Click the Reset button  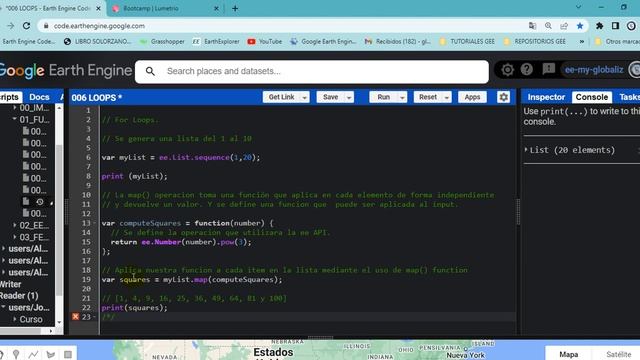(x=428, y=97)
